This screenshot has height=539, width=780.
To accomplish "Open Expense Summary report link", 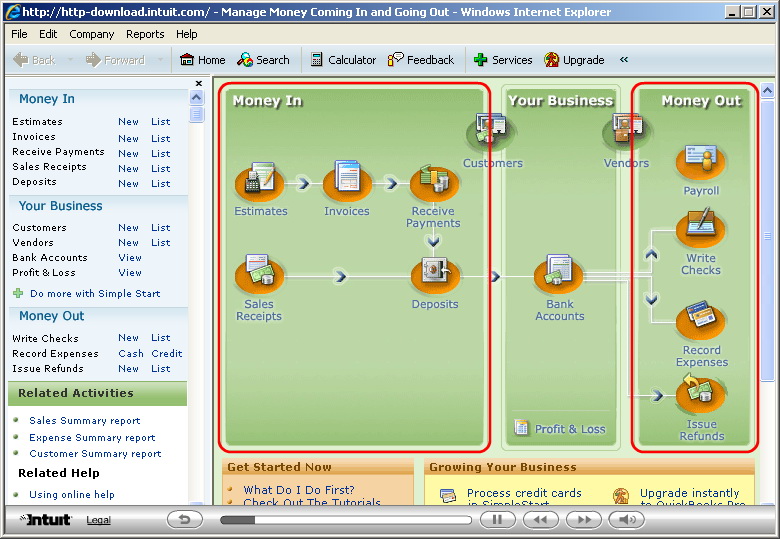I will (x=92, y=438).
